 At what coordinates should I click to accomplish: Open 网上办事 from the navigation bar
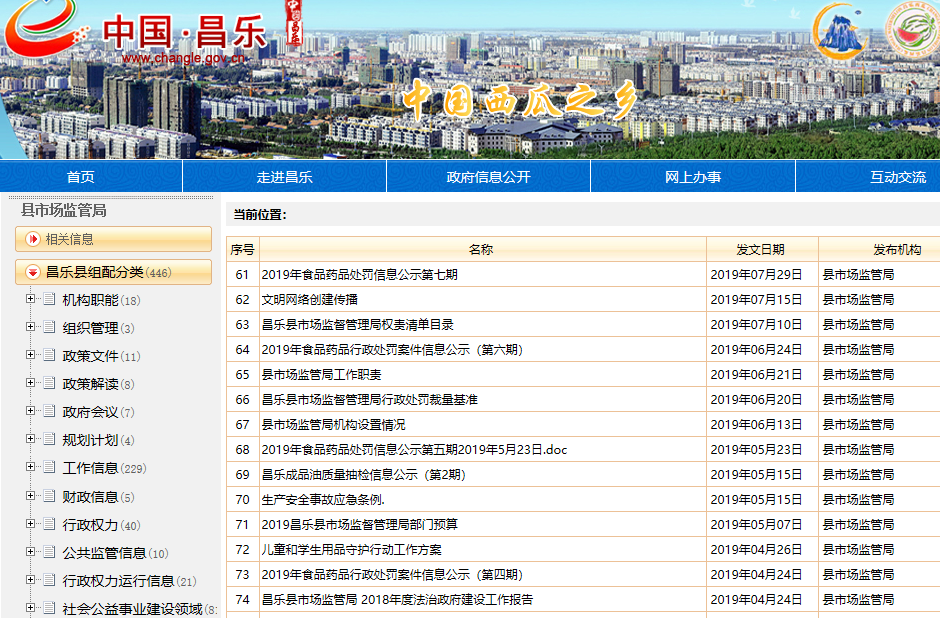point(692,177)
